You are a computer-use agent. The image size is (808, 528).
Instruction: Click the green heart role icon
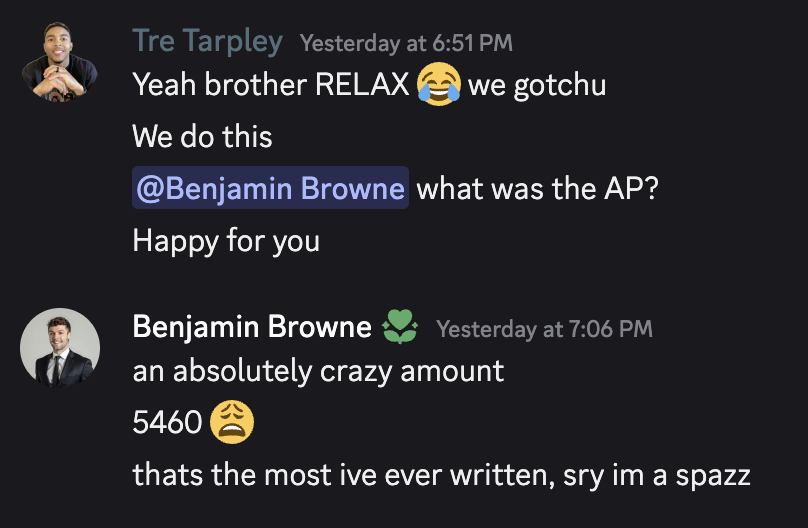click(400, 327)
